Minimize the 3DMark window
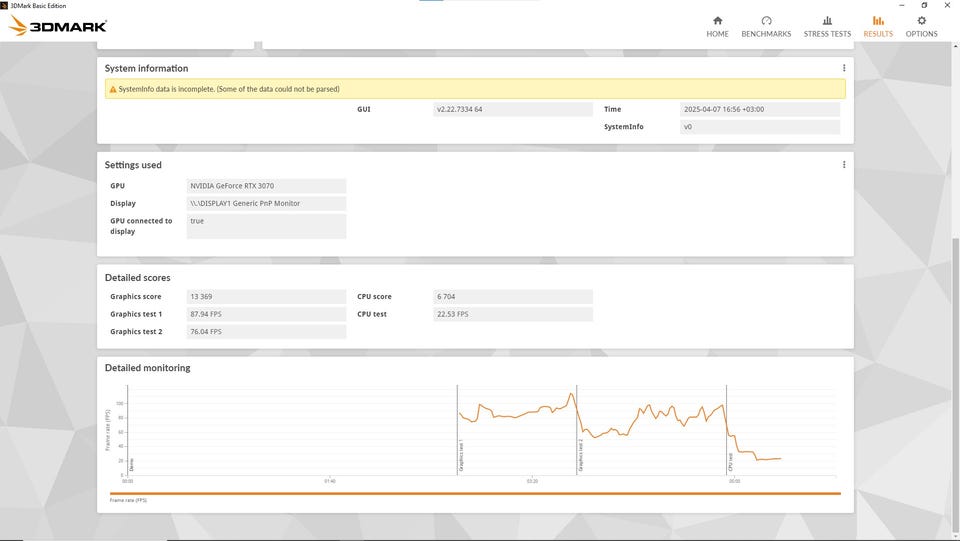Screen dimensions: 960x541 (902, 5)
